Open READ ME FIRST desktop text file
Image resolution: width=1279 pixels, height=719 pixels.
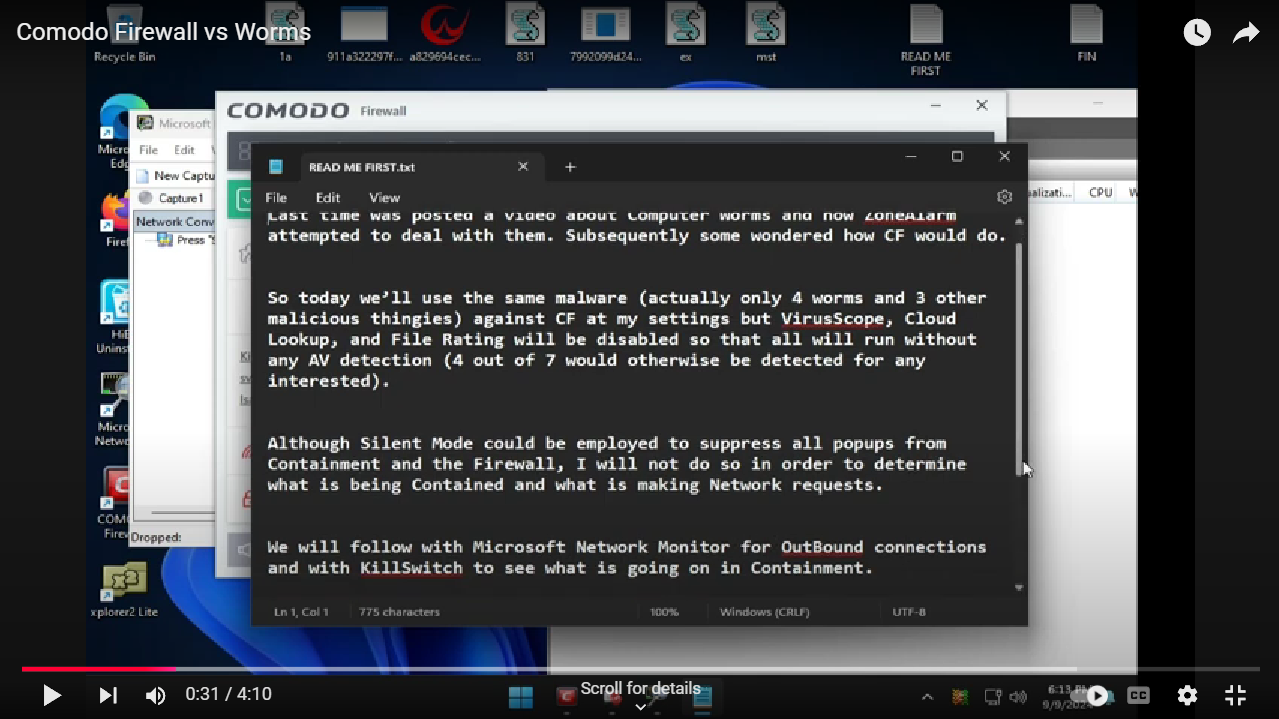[926, 40]
